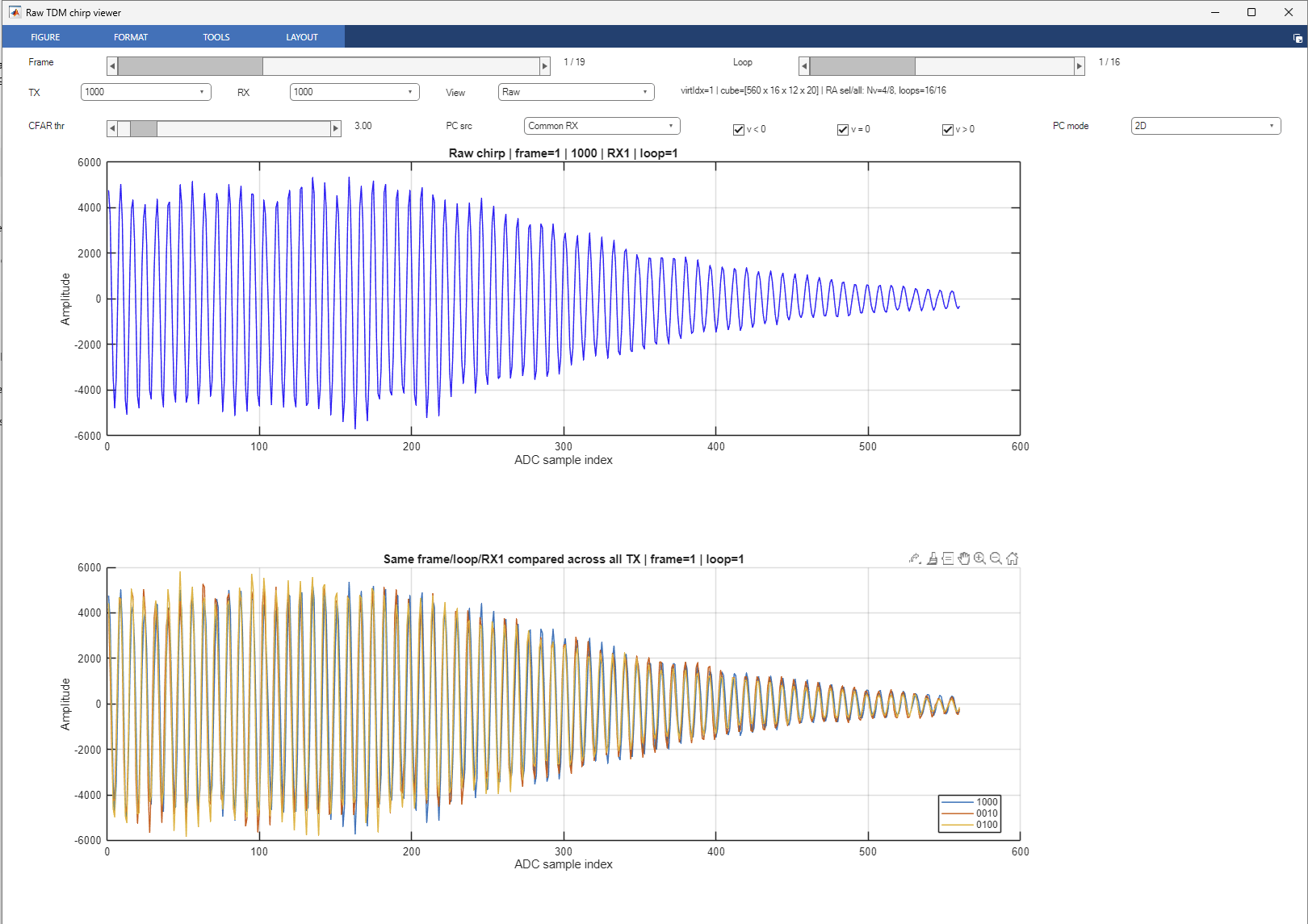The image size is (1308, 924).
Task: Click the loop counter 1 / 16
Action: (1109, 62)
